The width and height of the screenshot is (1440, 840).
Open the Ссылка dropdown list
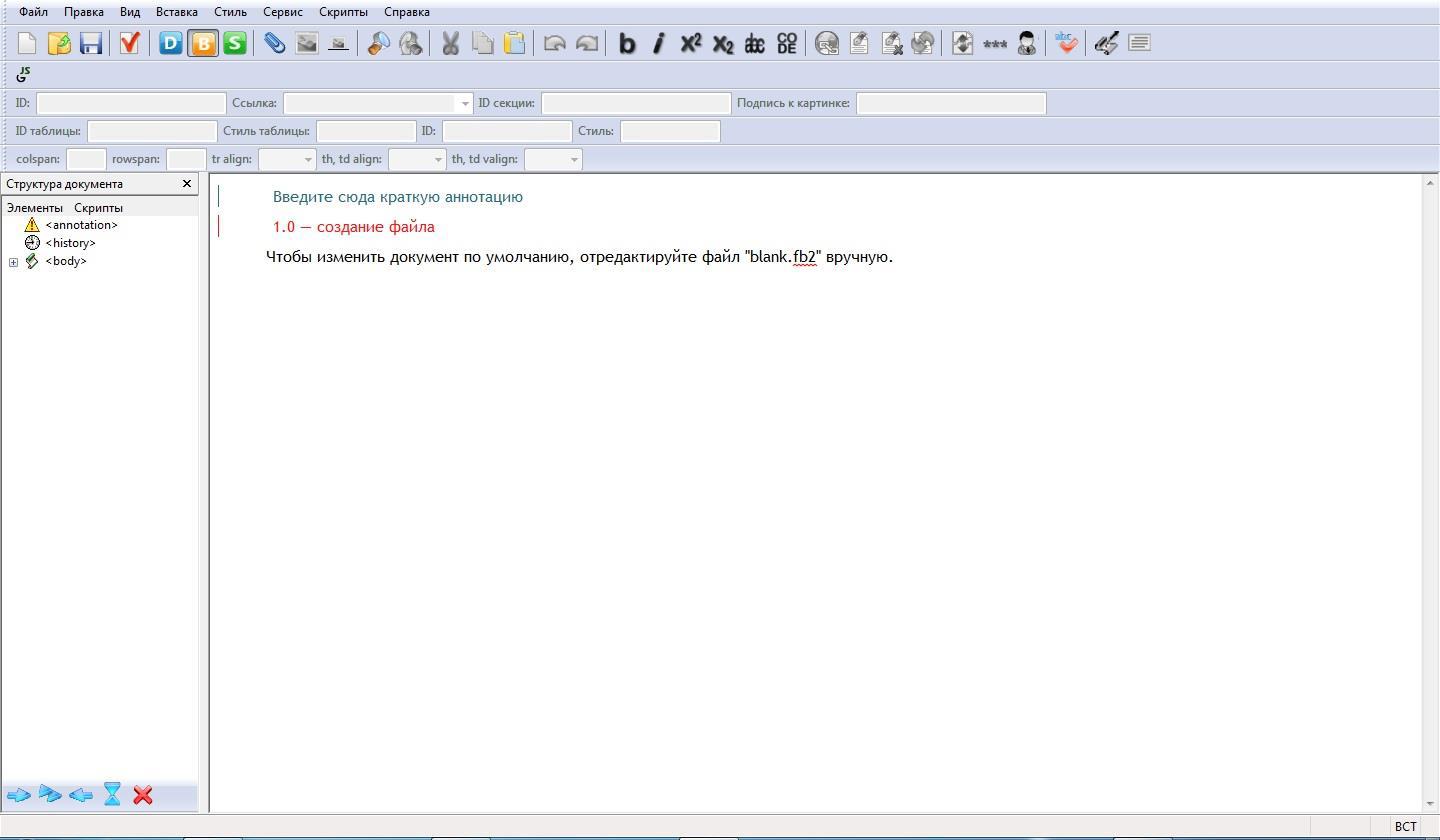coord(464,104)
